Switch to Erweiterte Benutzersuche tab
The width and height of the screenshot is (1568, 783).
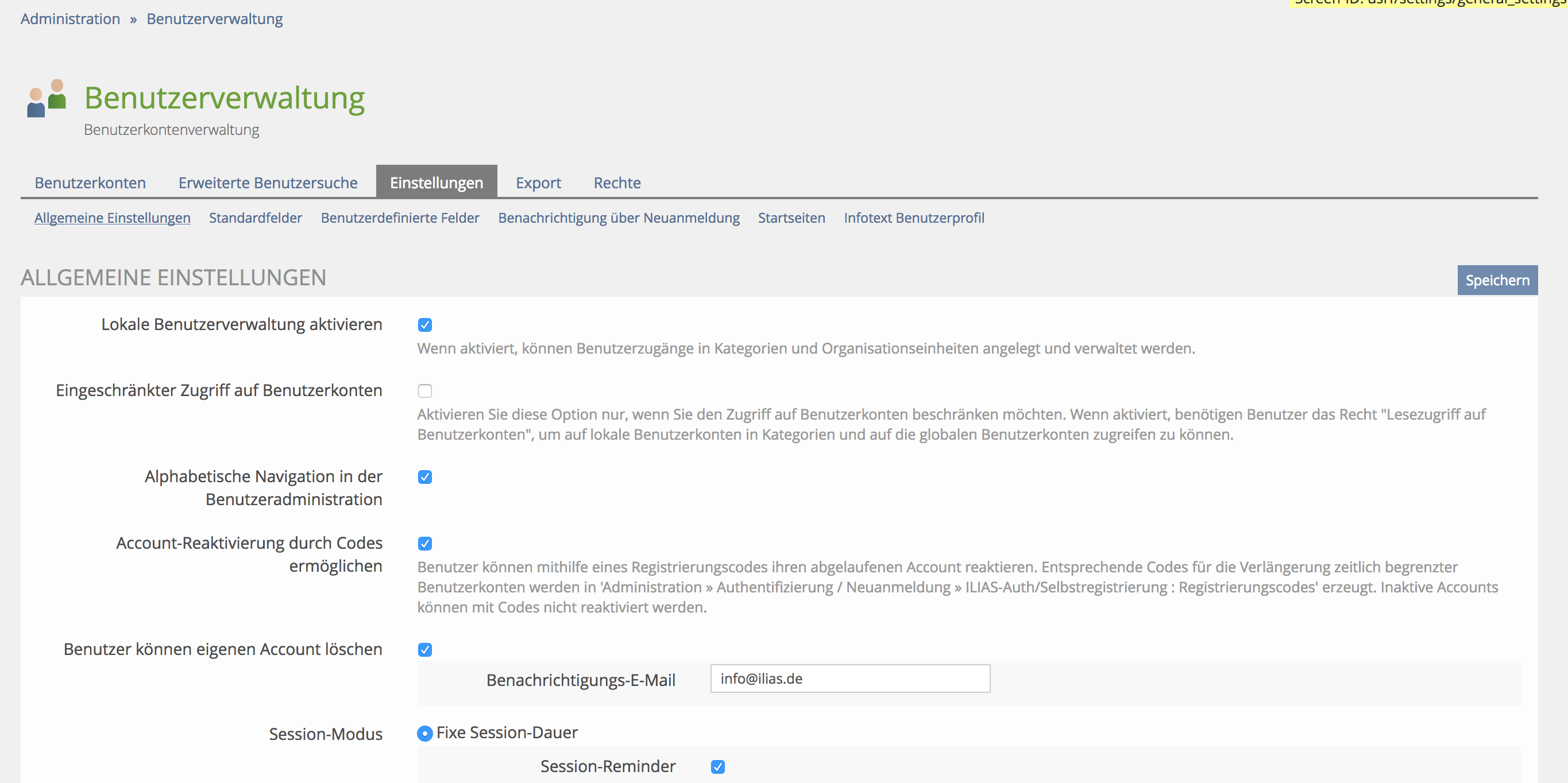[268, 183]
